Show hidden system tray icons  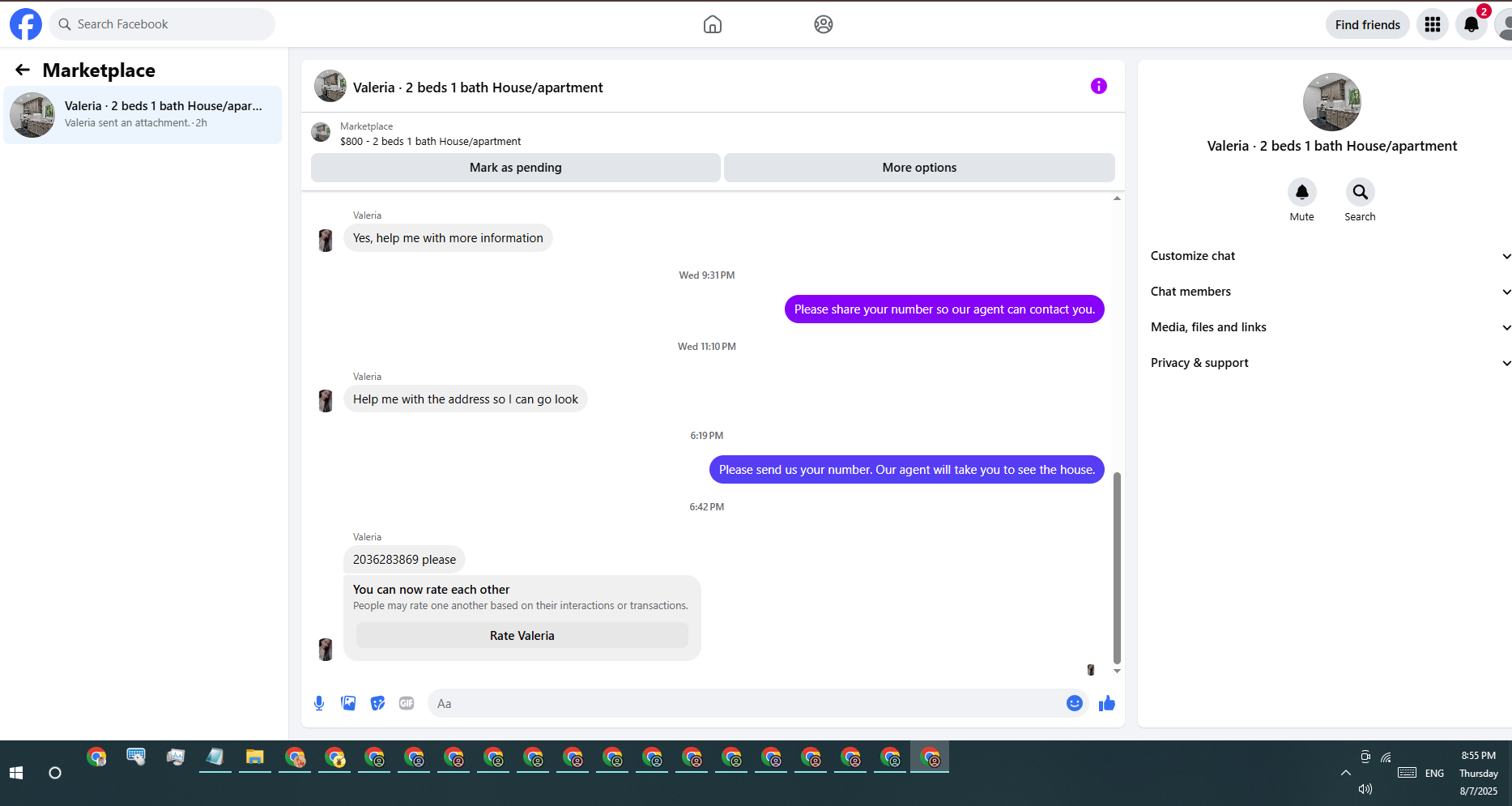[1346, 773]
